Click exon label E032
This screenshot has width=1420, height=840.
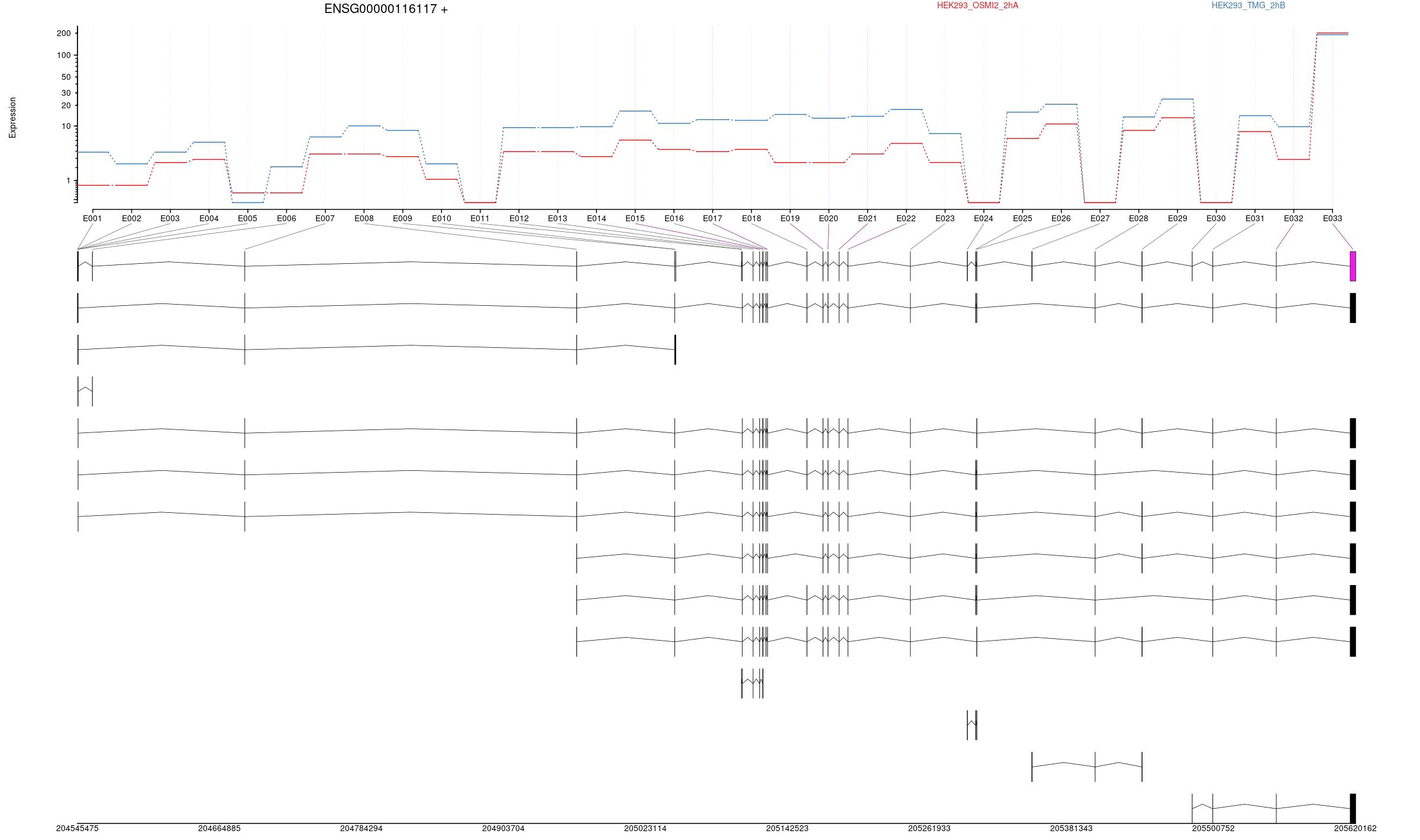pyautogui.click(x=1293, y=218)
